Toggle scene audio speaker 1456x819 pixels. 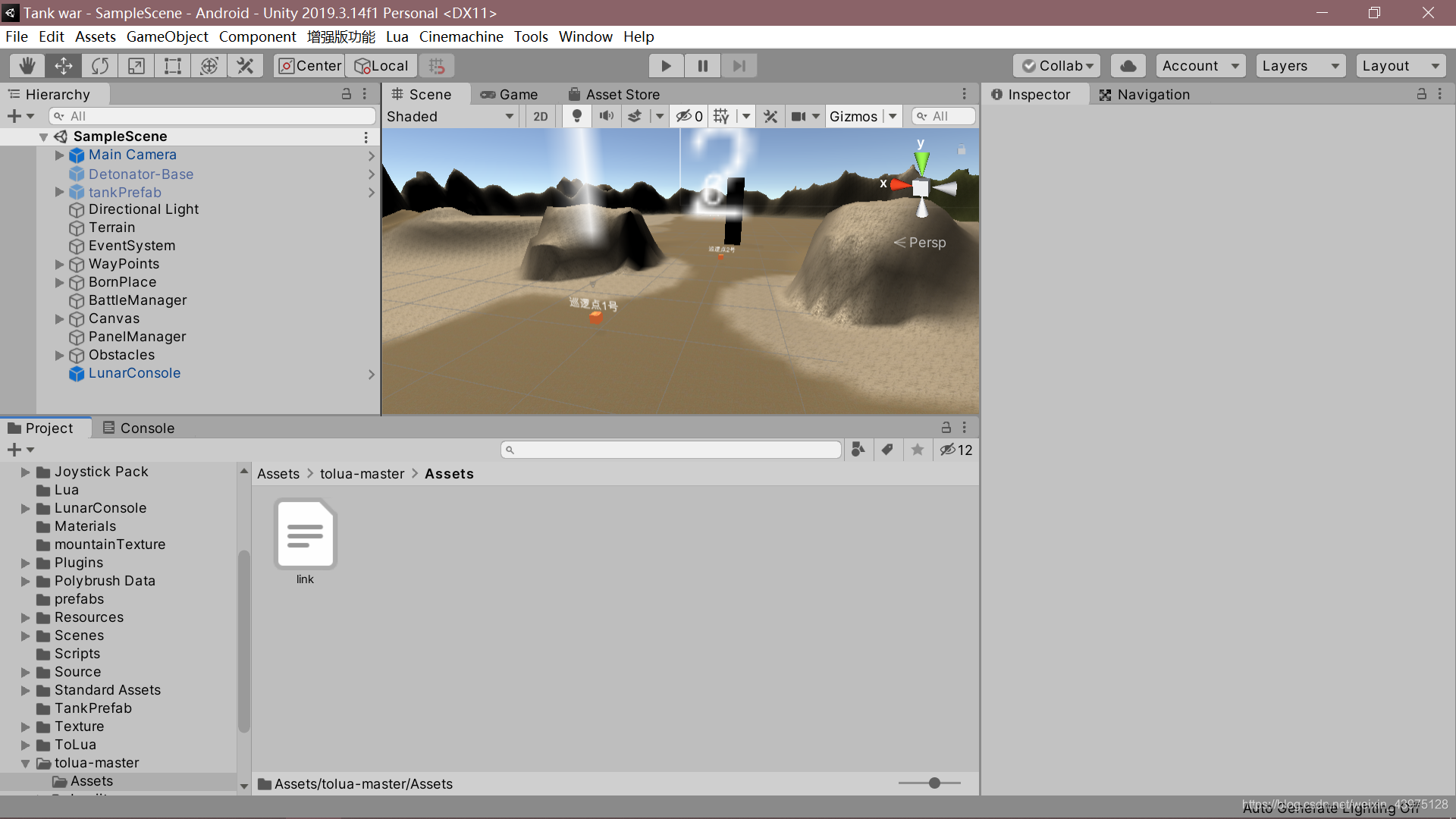607,116
